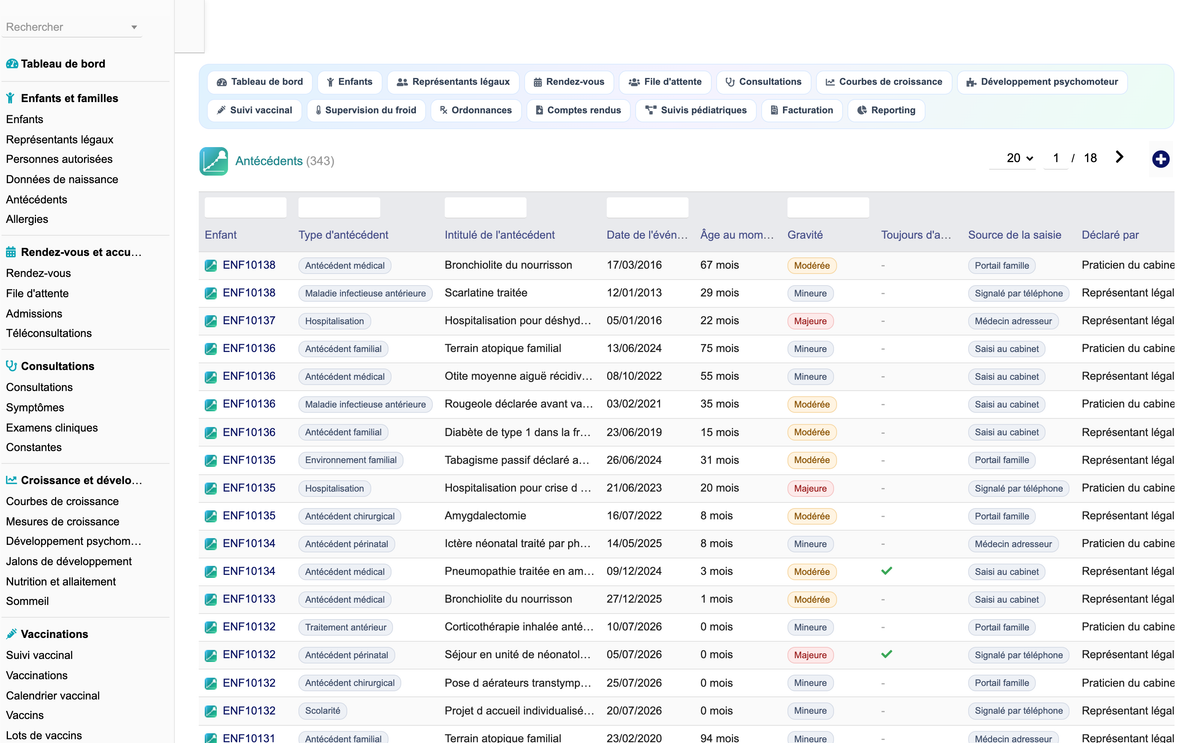Open Tableau de bord tab in top toolbar

[260, 82]
